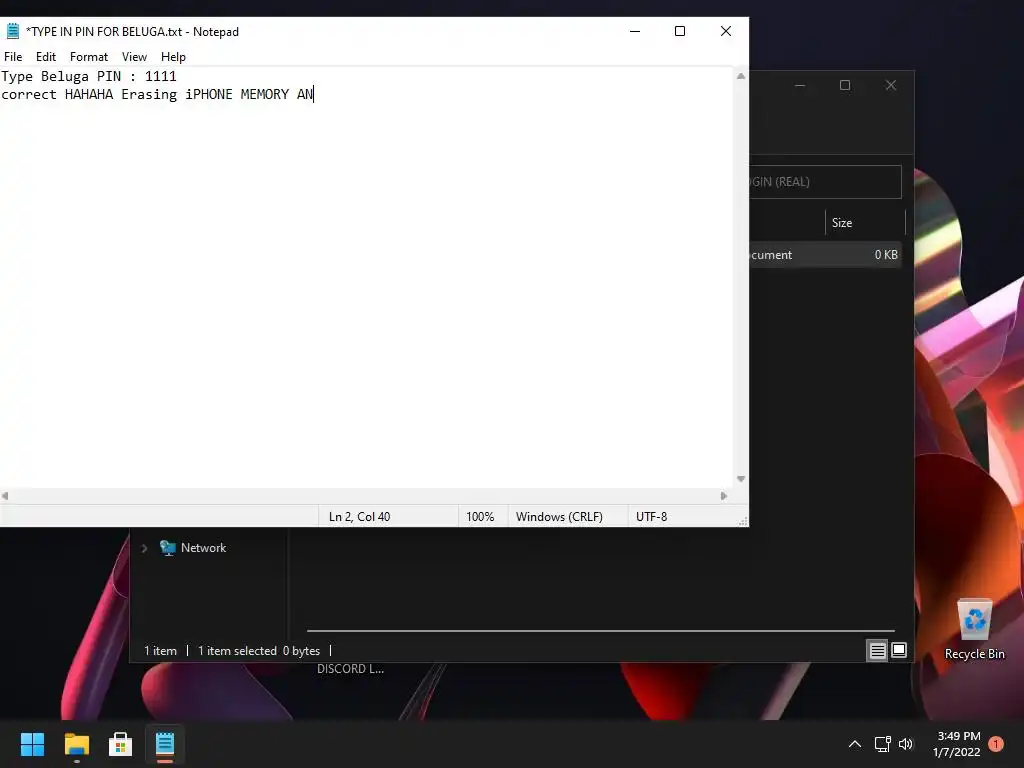Open the network status tray icon

pos(882,744)
